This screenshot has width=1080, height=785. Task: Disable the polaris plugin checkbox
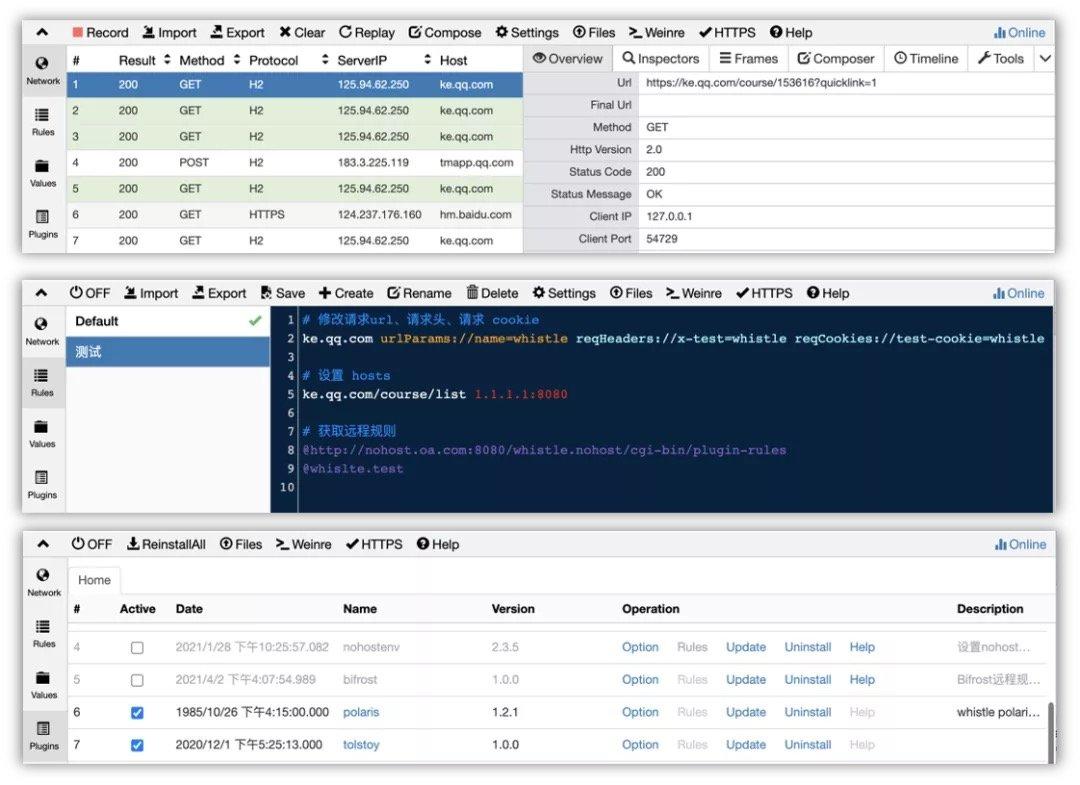pyautogui.click(x=137, y=712)
